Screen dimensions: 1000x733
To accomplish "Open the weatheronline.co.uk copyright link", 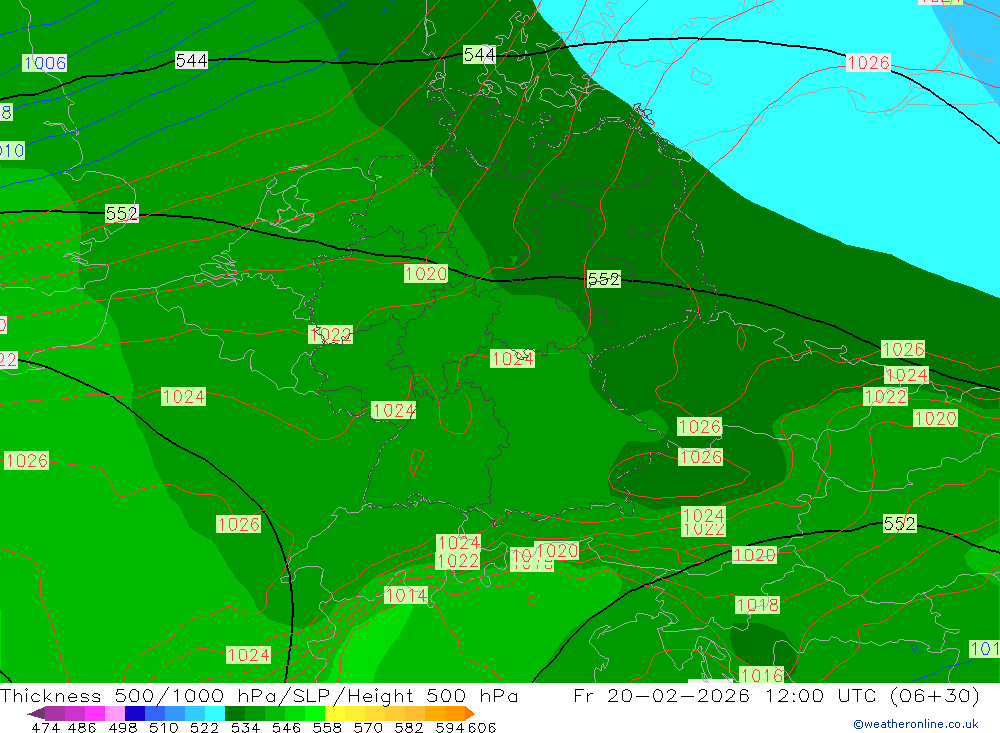I will tap(916, 724).
